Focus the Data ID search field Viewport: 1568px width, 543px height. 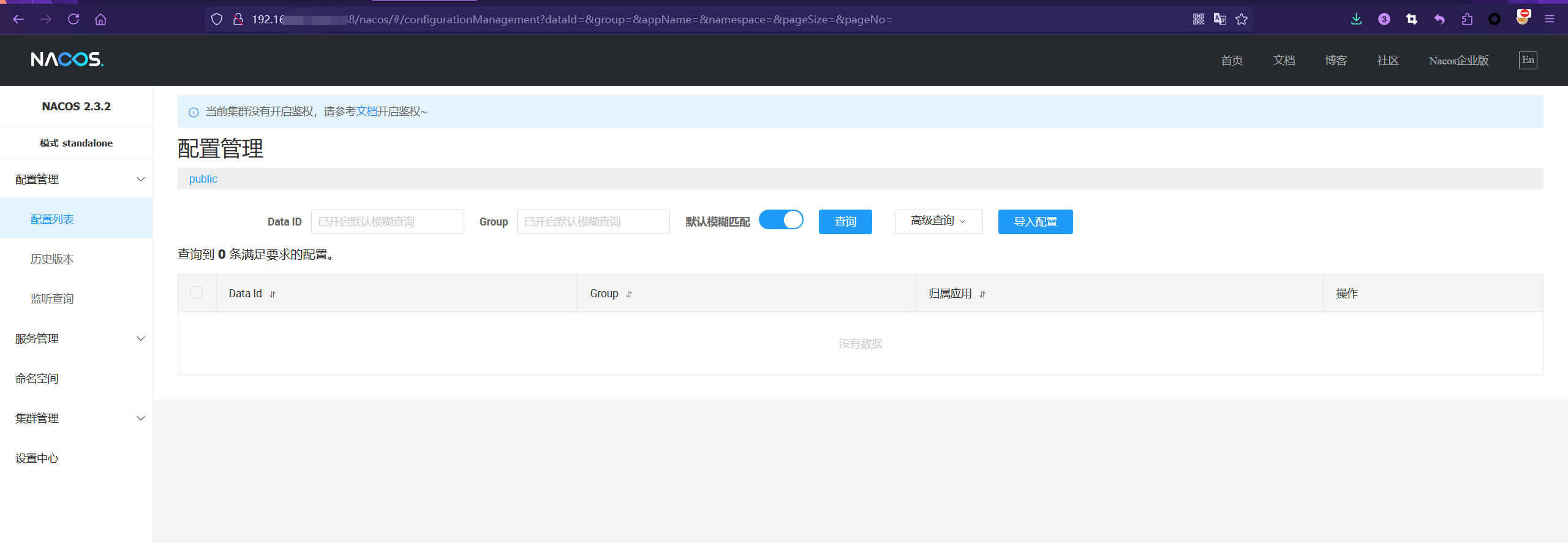[387, 221]
